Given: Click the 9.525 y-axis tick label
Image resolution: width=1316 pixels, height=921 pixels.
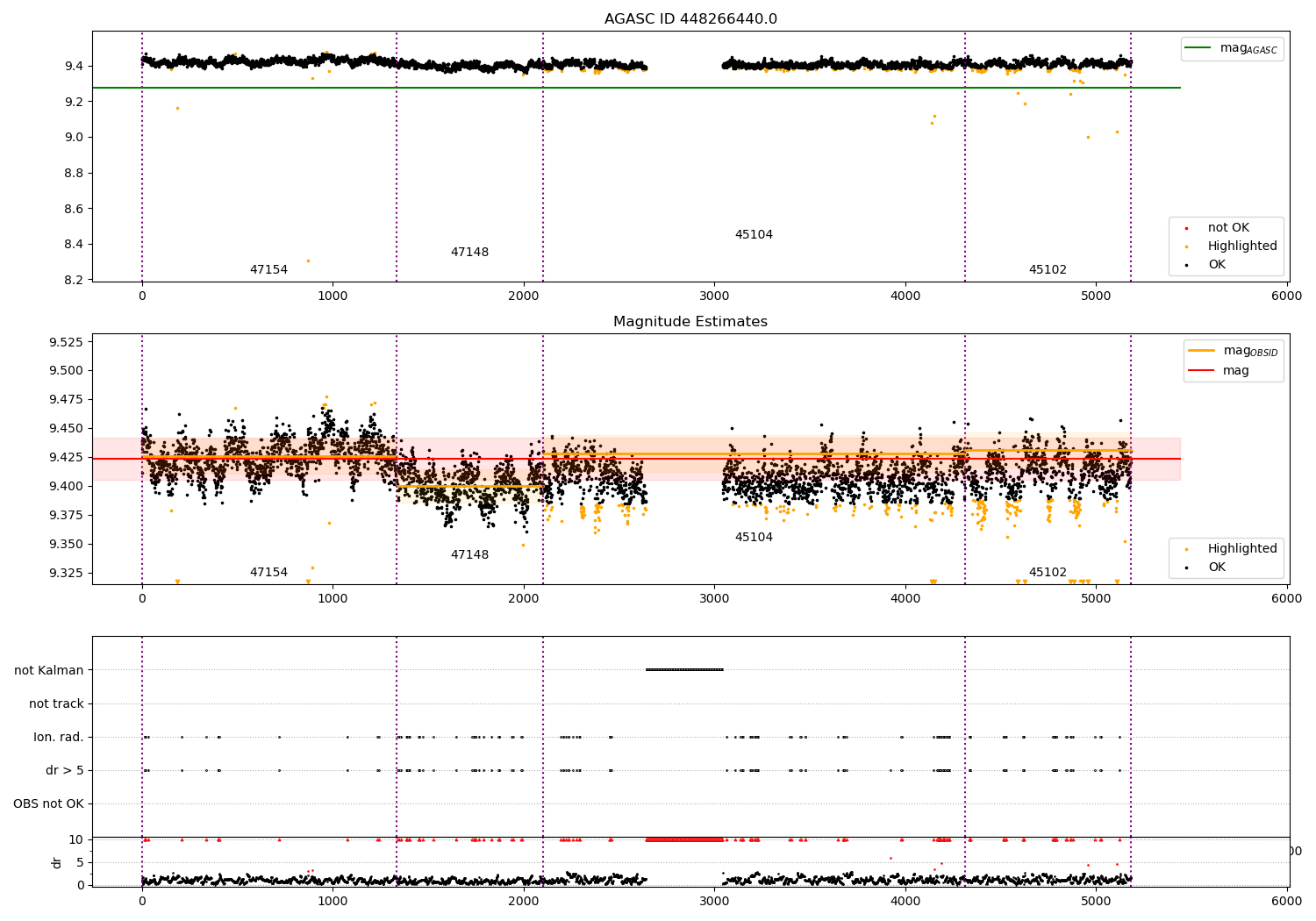Looking at the screenshot, I should pos(67,342).
